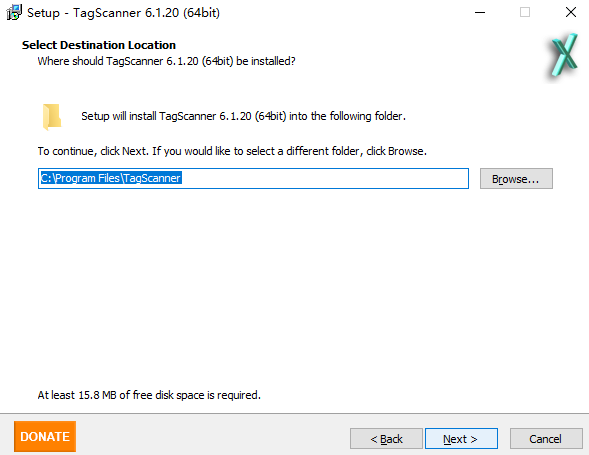Click the teal X TagScanner logo

[x=564, y=55]
